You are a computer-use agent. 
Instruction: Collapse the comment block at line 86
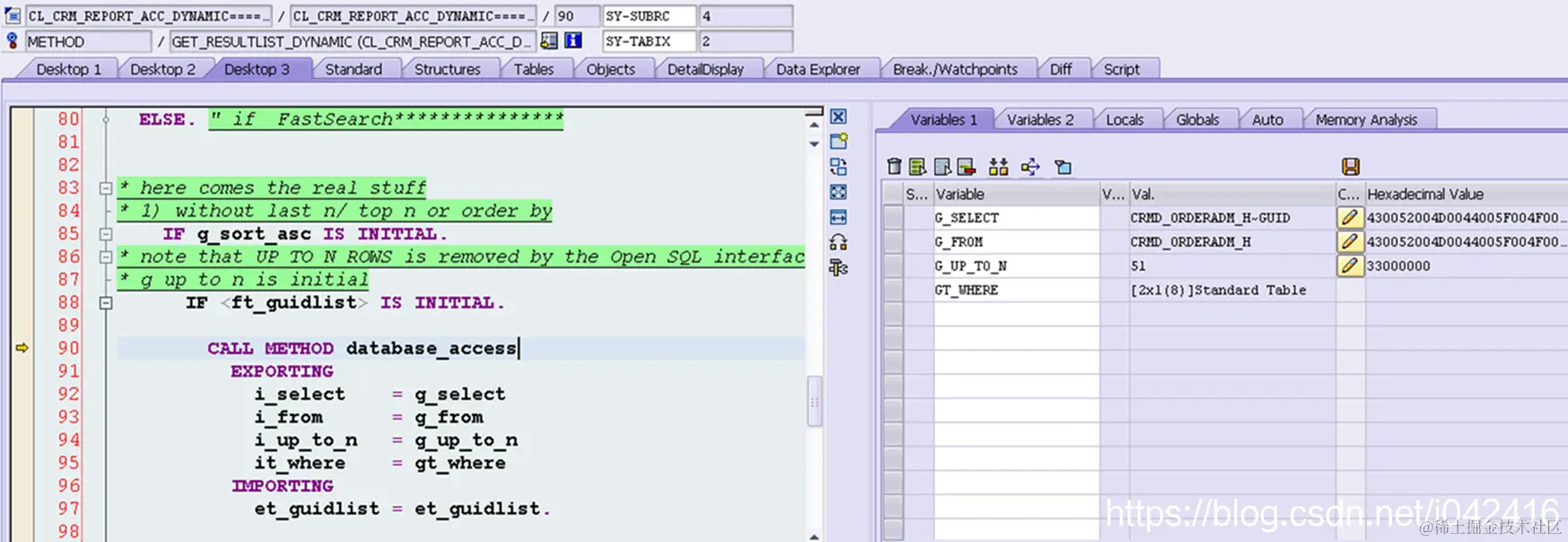click(106, 257)
